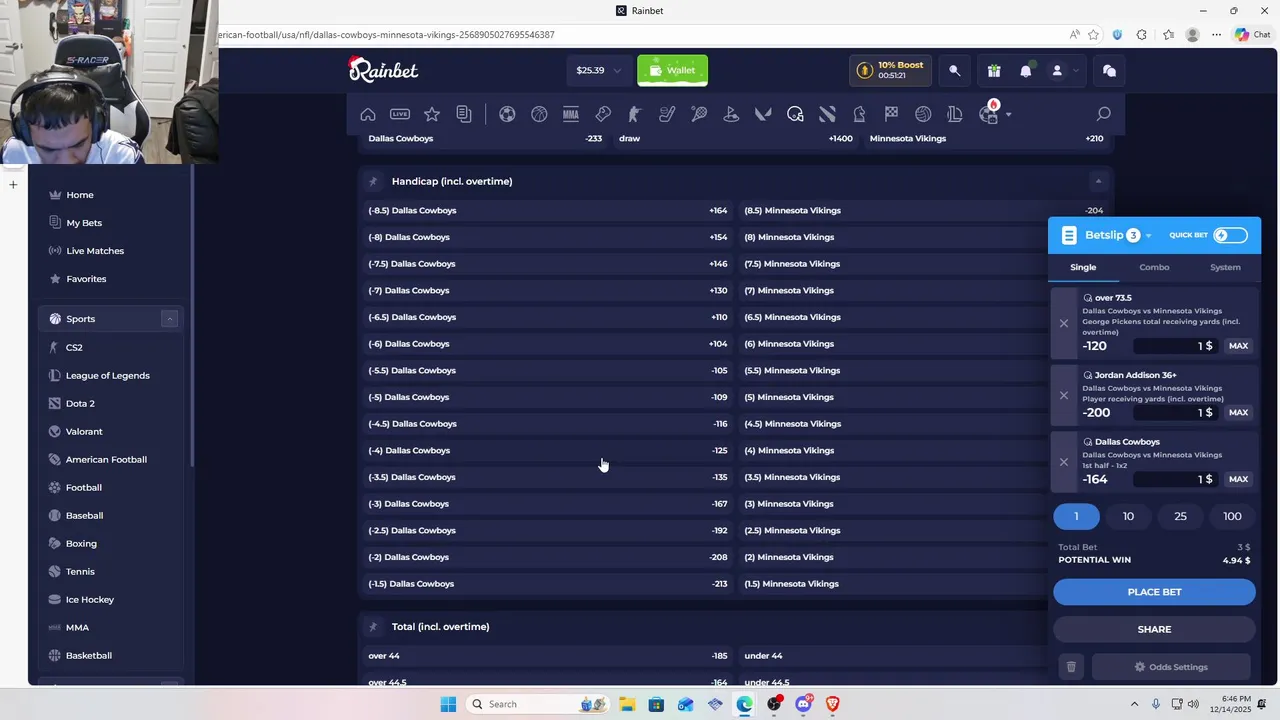Image resolution: width=1280 pixels, height=720 pixels.
Task: Select the chess knight icon
Action: coord(859,114)
